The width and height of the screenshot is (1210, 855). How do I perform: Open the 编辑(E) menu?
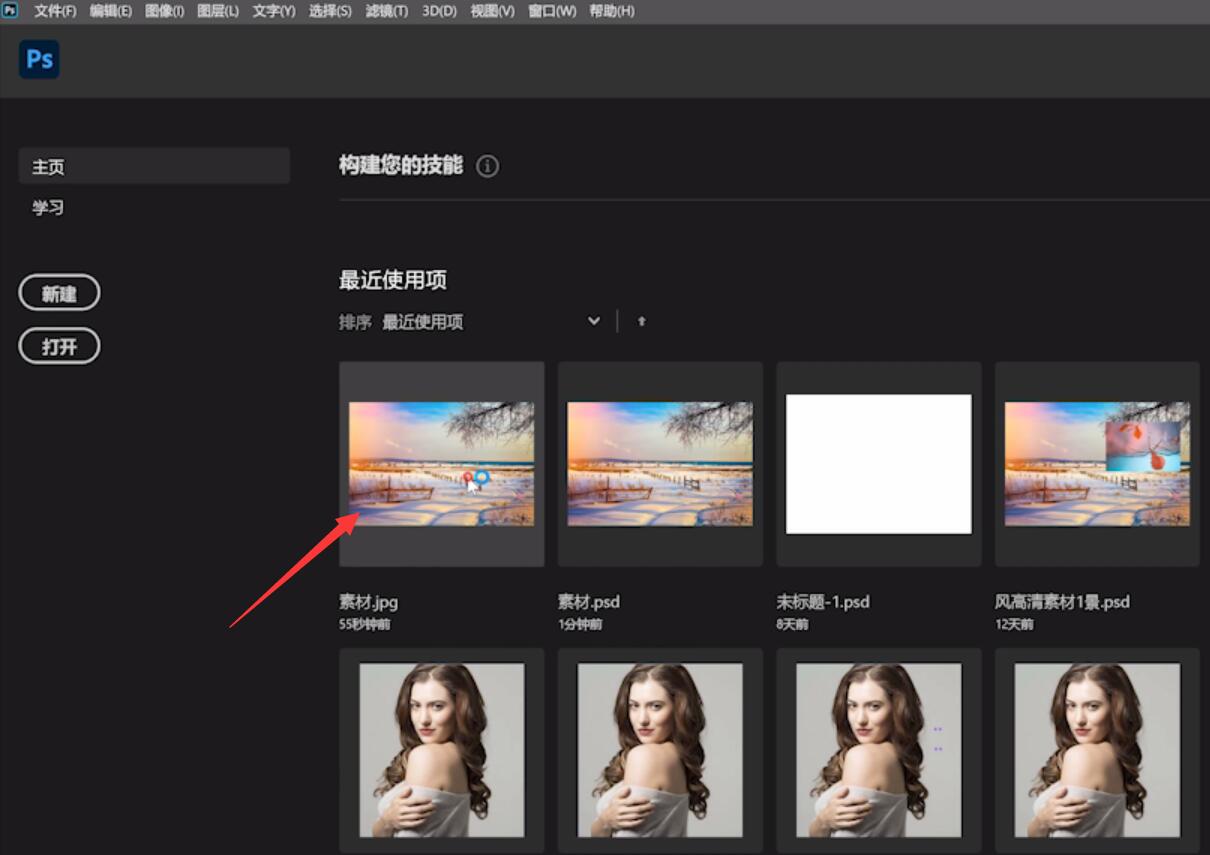tap(111, 11)
